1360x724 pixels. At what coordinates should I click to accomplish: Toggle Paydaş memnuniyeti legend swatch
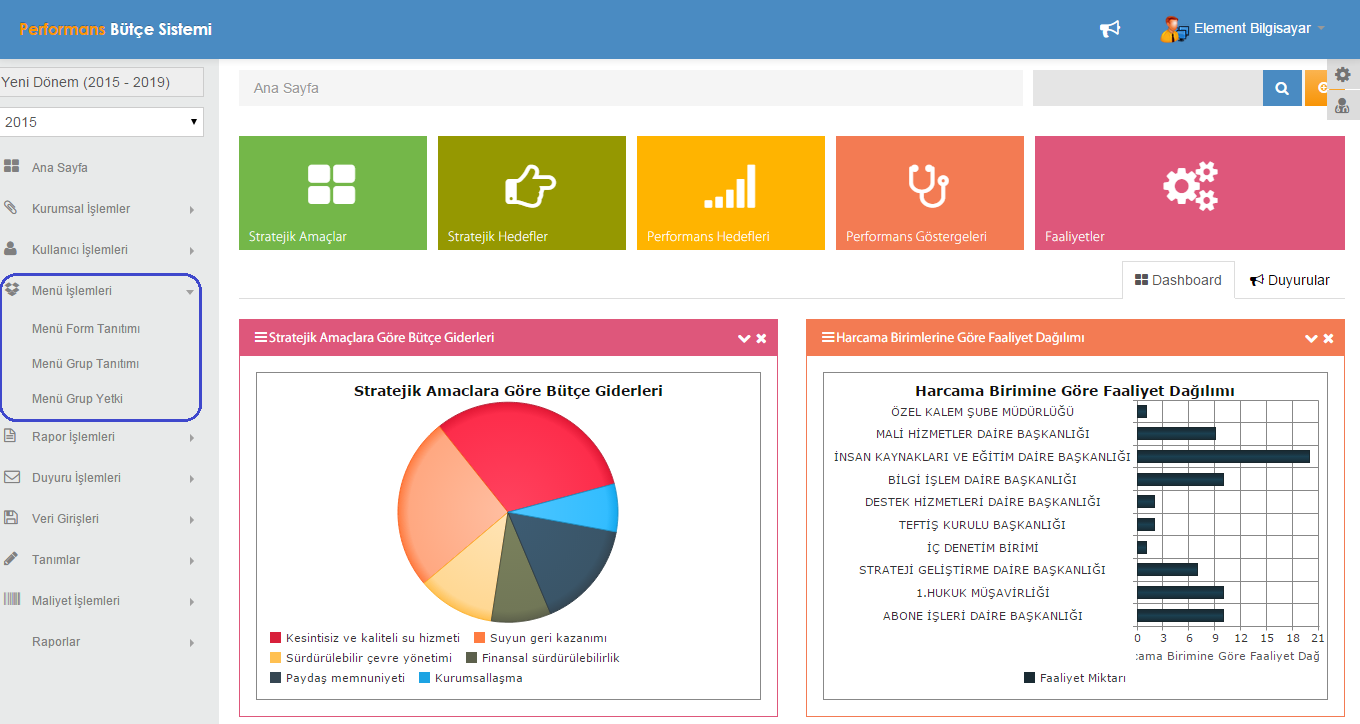point(275,678)
